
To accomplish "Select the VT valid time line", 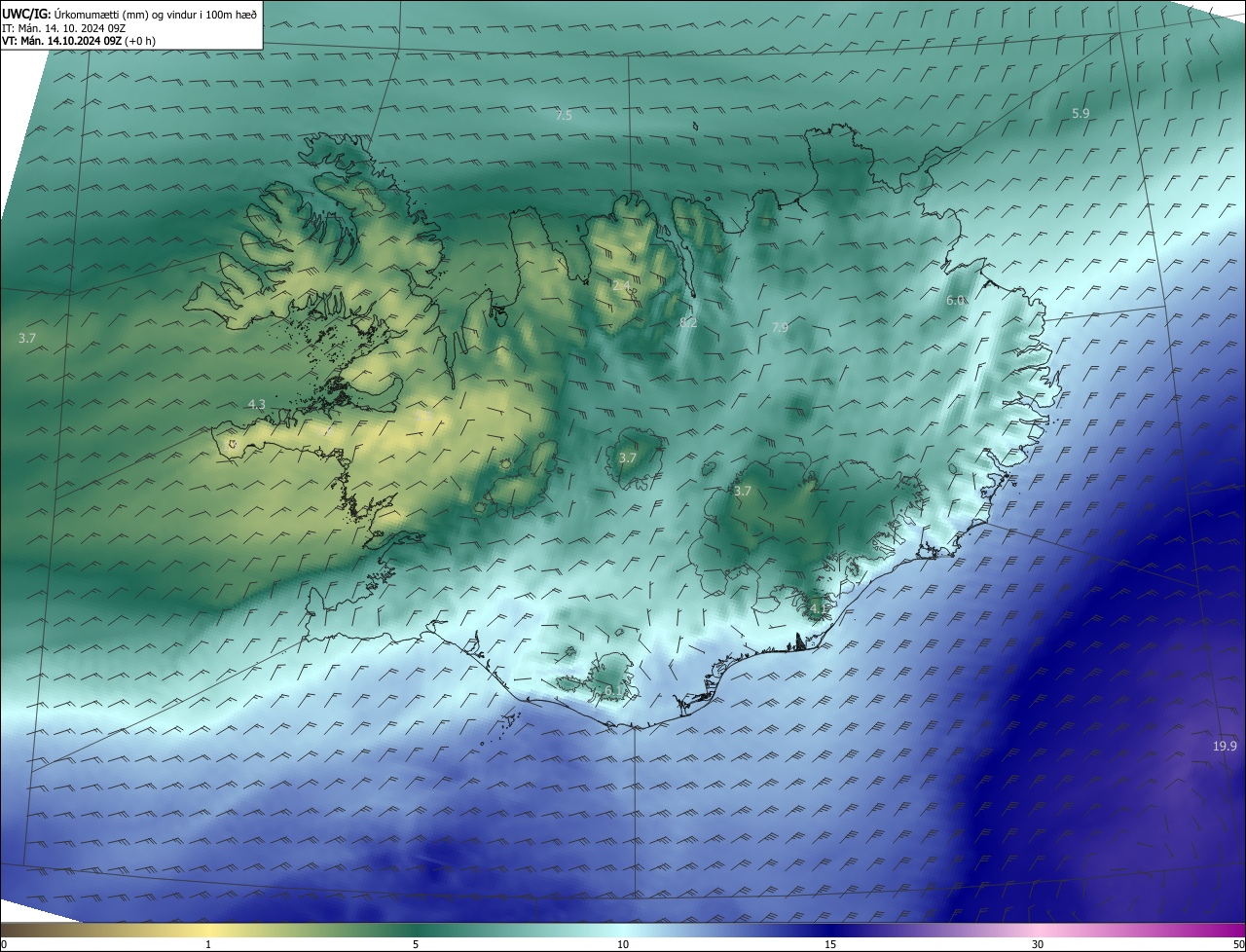I will click(79, 41).
